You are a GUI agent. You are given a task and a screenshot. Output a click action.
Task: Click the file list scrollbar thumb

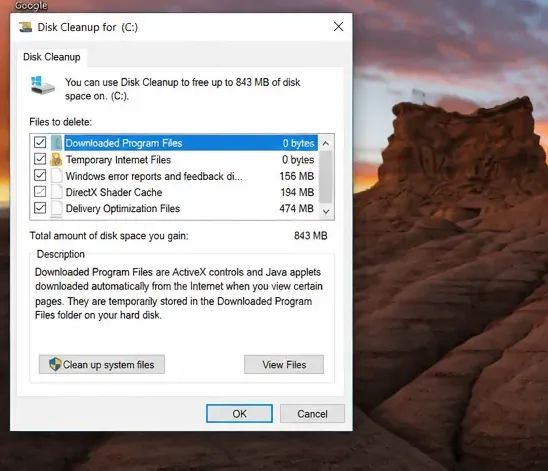pos(326,177)
